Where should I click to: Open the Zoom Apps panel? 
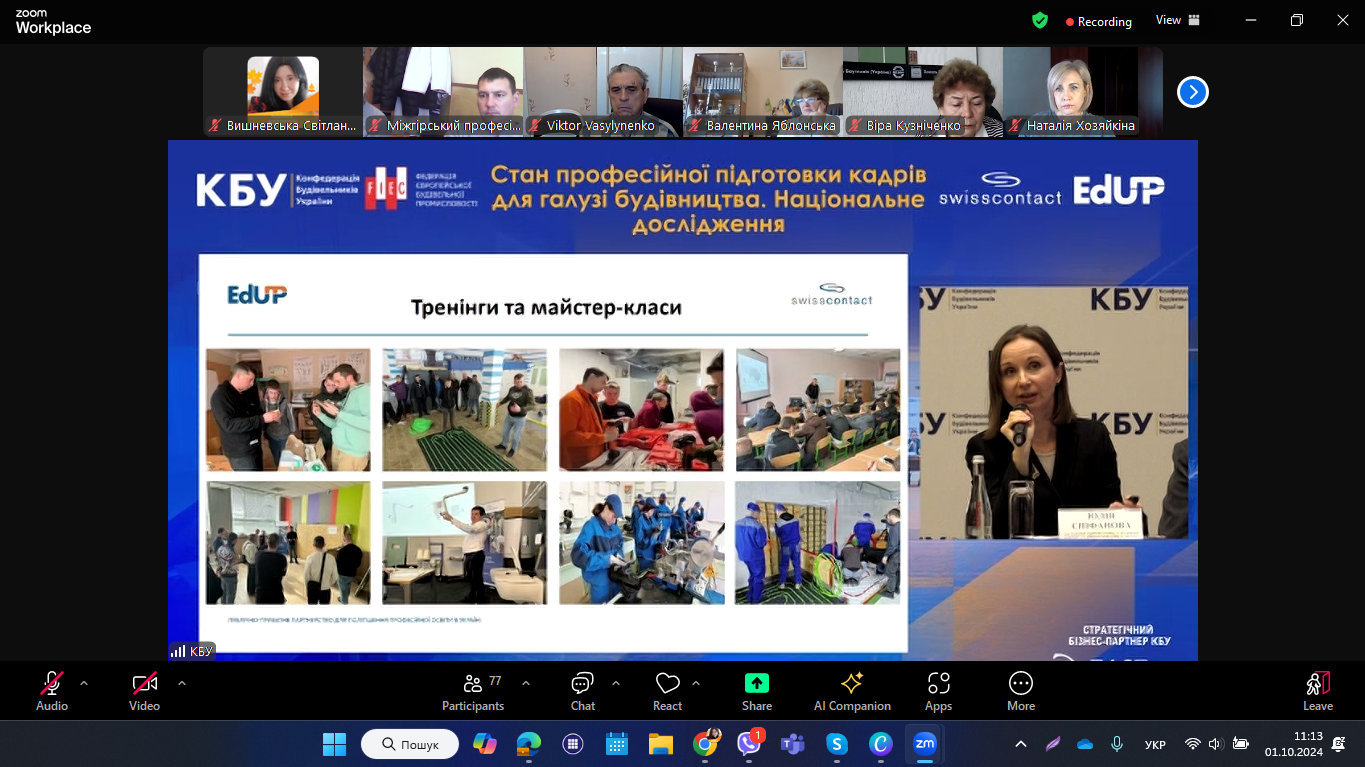pyautogui.click(x=938, y=690)
